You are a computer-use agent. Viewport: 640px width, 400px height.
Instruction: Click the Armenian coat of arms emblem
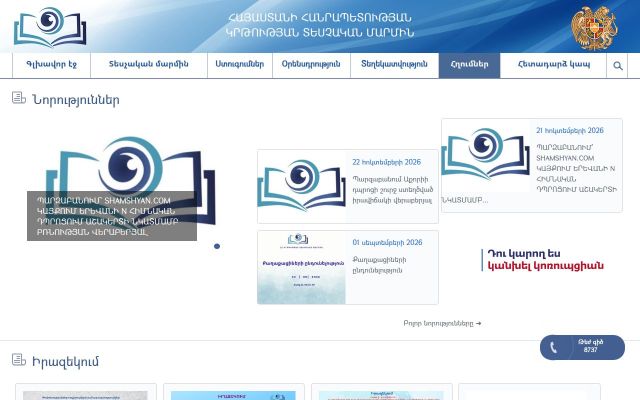[594, 28]
